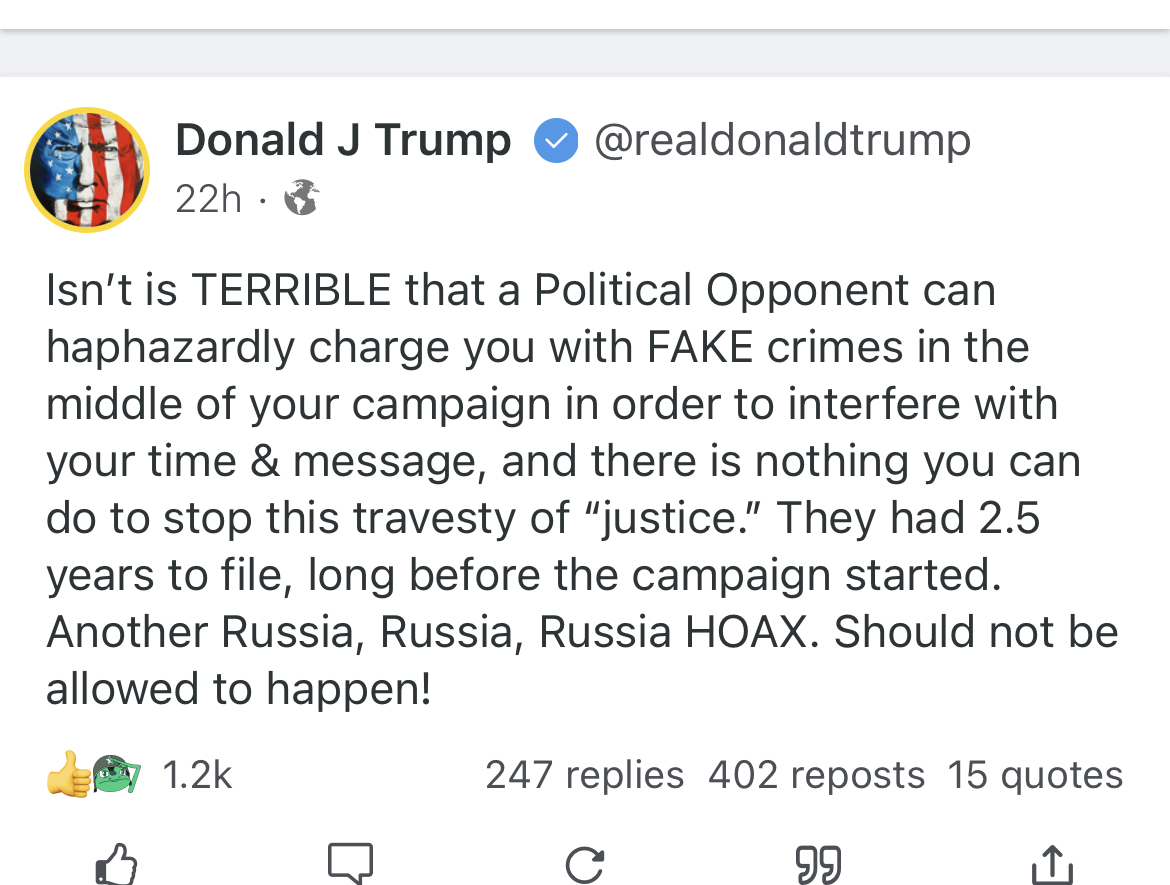The width and height of the screenshot is (1170, 885).
Task: Open the flag-painted profile avatar
Action: [87, 169]
